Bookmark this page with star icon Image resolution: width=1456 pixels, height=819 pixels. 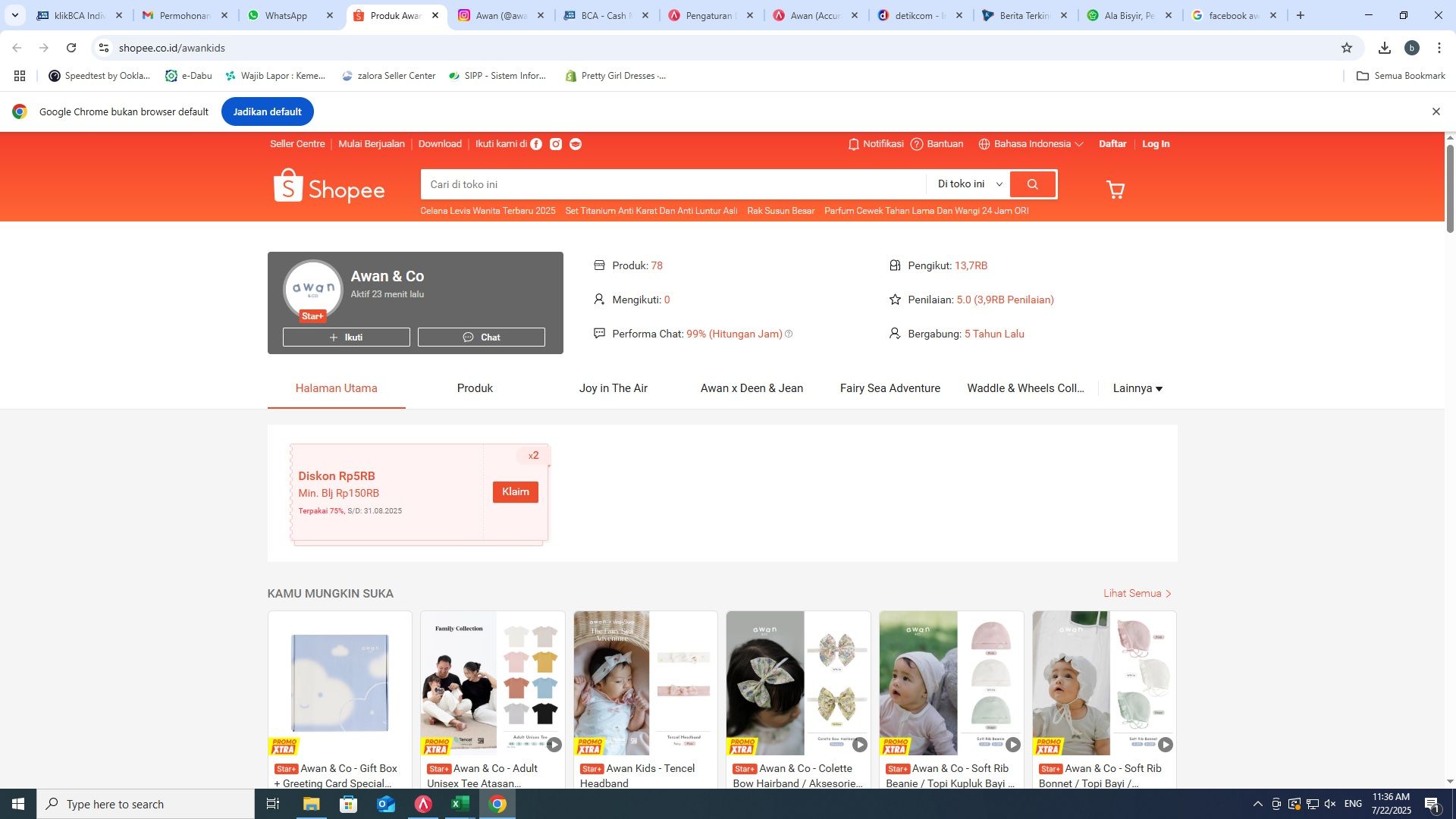click(x=1347, y=48)
